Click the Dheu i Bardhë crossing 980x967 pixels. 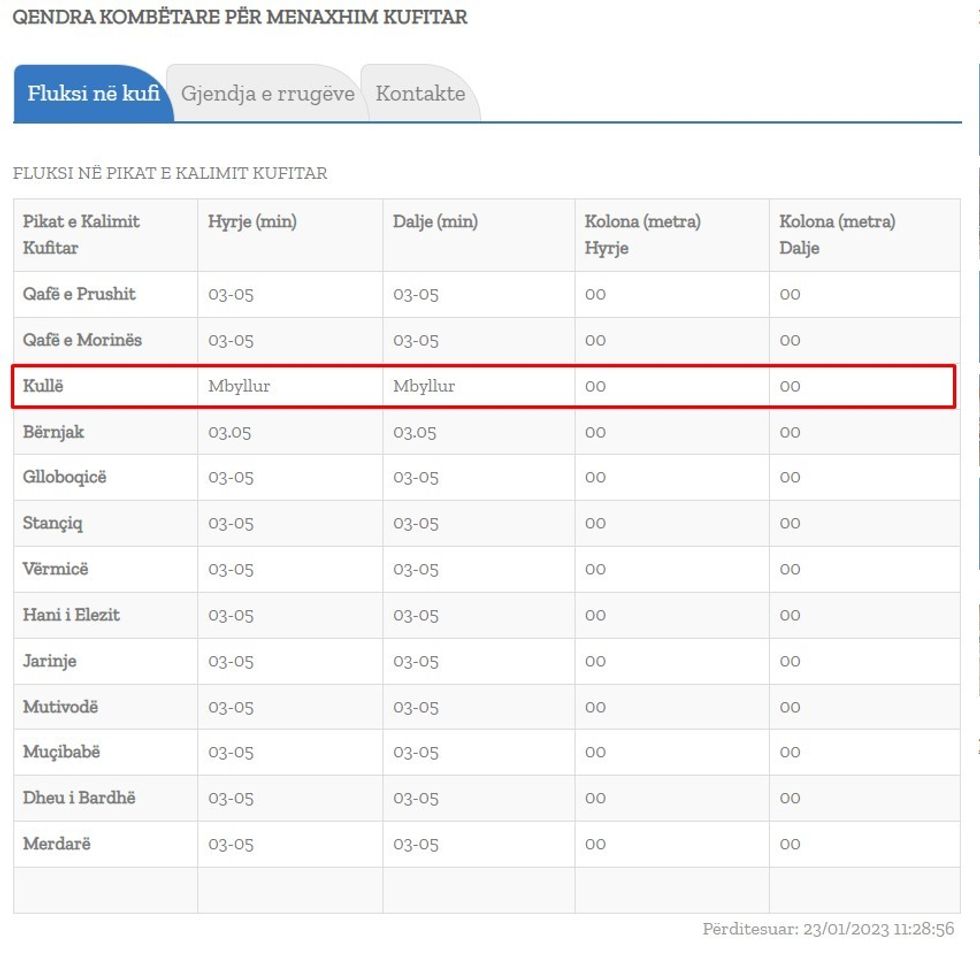point(79,798)
